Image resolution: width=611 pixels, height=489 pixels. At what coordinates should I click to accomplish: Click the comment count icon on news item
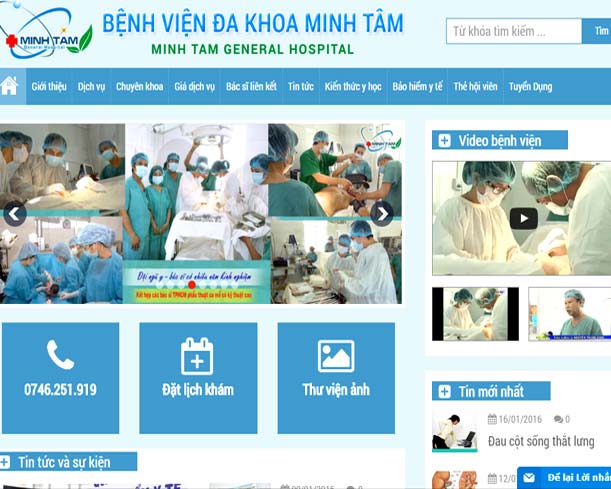(x=558, y=419)
